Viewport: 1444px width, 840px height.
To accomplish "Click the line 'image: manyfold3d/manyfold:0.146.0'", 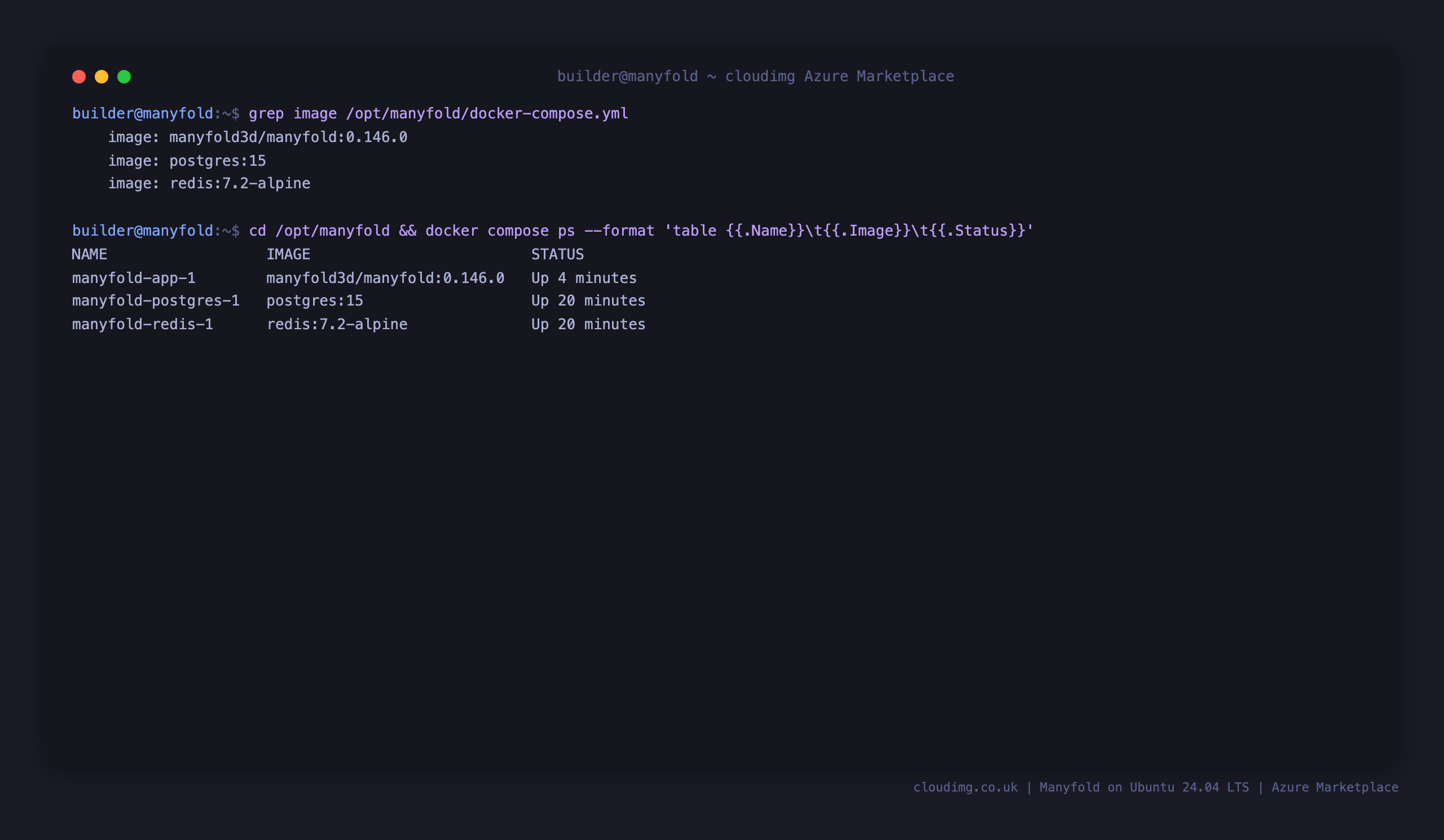I will point(258,138).
